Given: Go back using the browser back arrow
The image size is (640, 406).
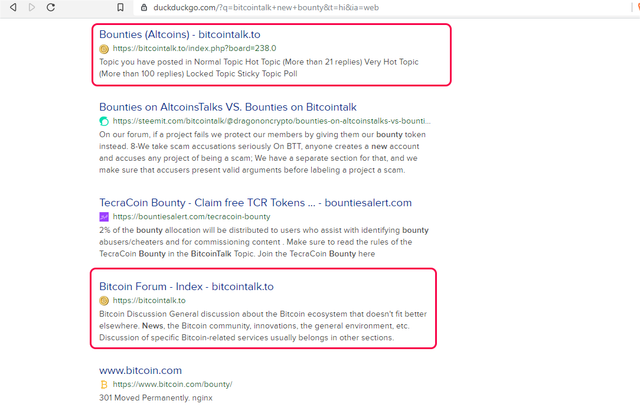Looking at the screenshot, I should point(13,7).
